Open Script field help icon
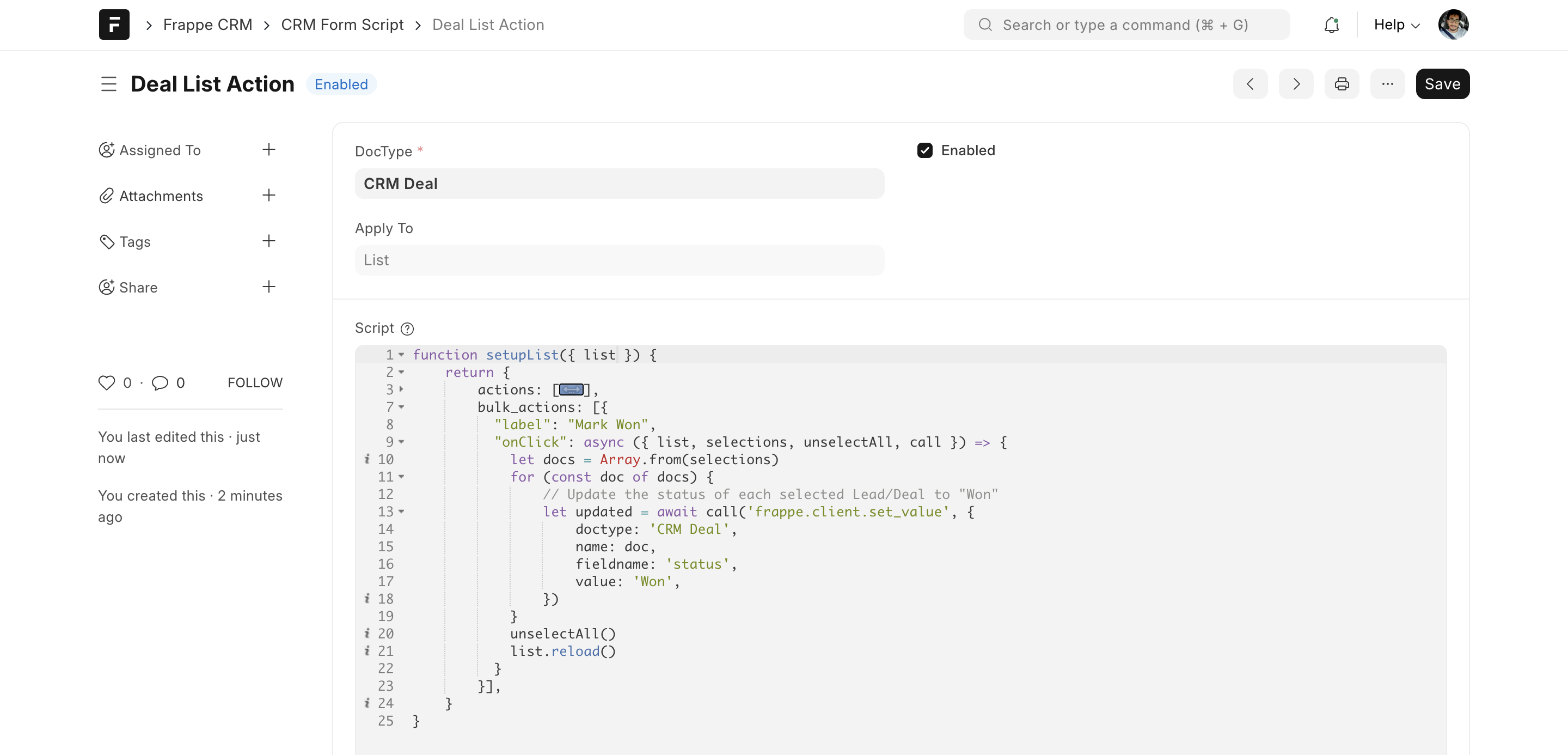 coord(407,329)
